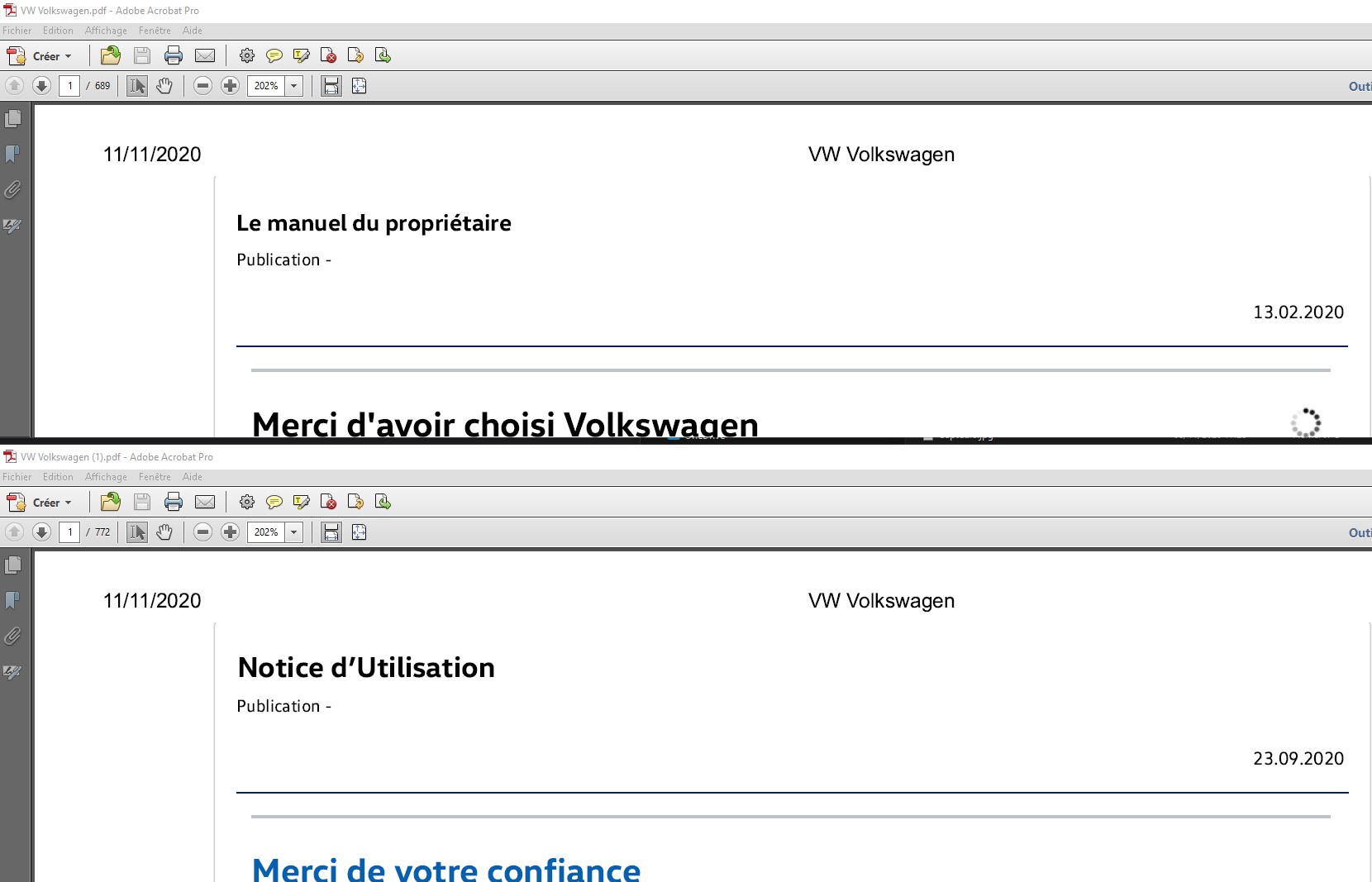The height and width of the screenshot is (882, 1372).
Task: Click page number field in bottom window
Action: click(69, 532)
